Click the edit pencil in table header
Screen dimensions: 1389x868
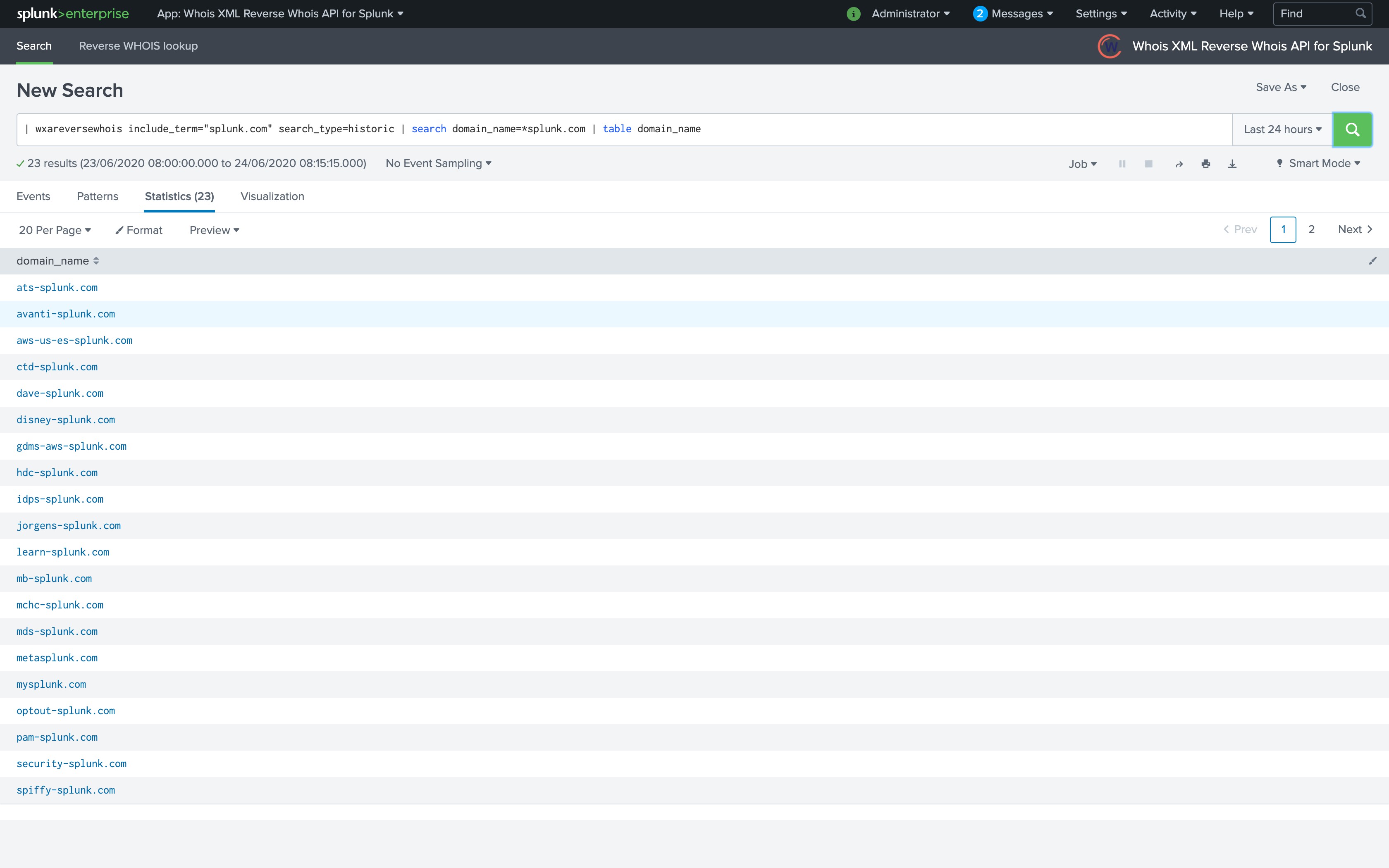1372,261
